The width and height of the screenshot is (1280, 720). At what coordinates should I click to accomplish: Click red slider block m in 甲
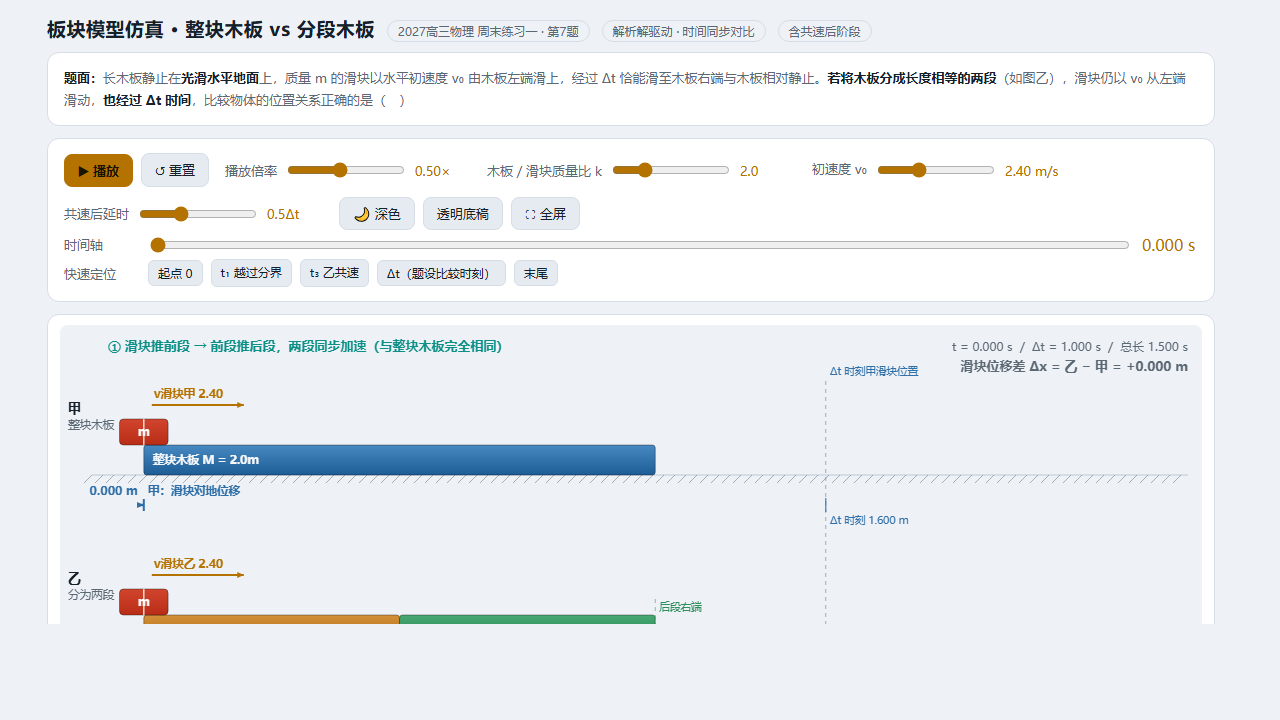tap(144, 432)
